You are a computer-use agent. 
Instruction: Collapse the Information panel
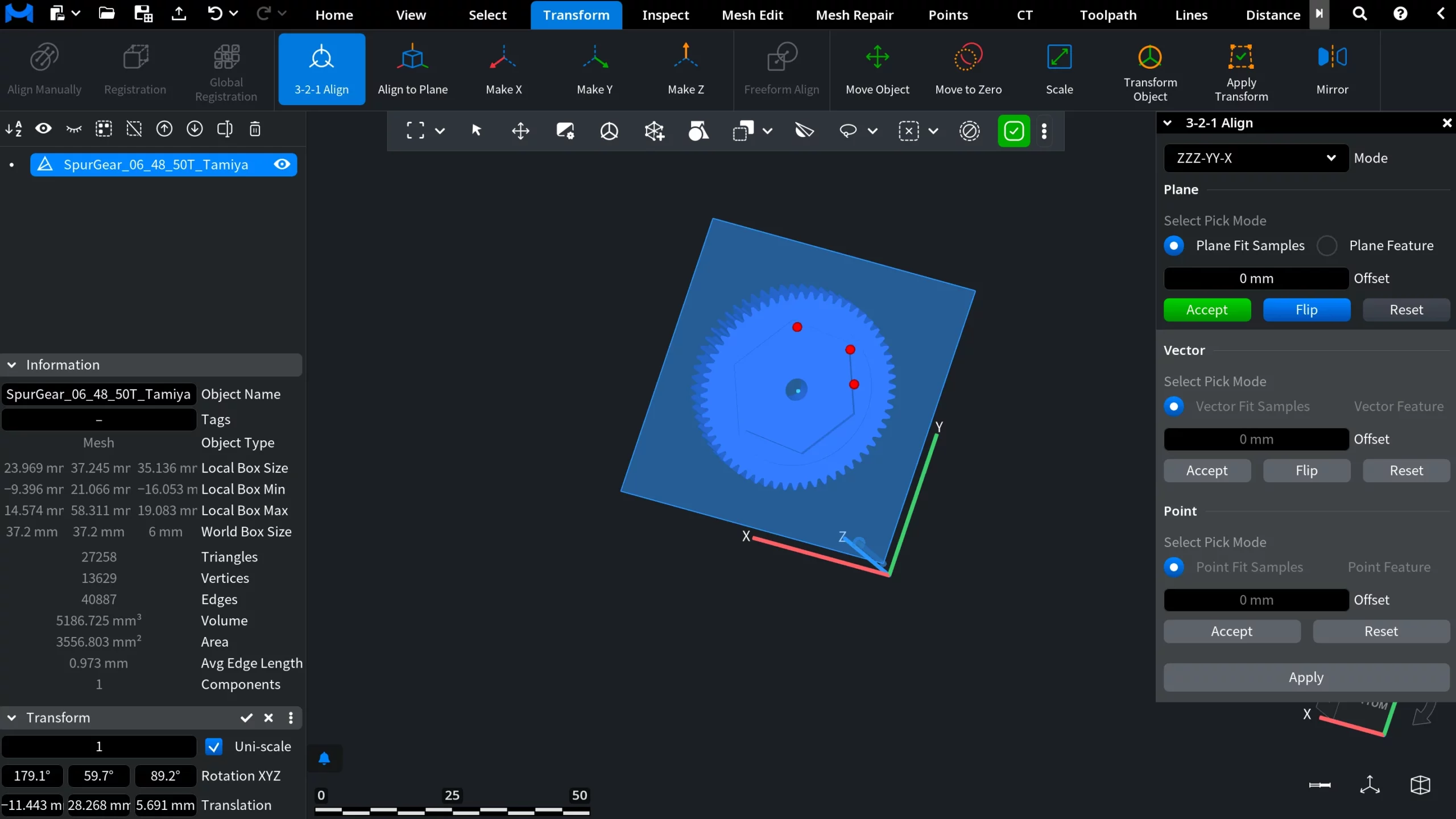click(x=12, y=365)
